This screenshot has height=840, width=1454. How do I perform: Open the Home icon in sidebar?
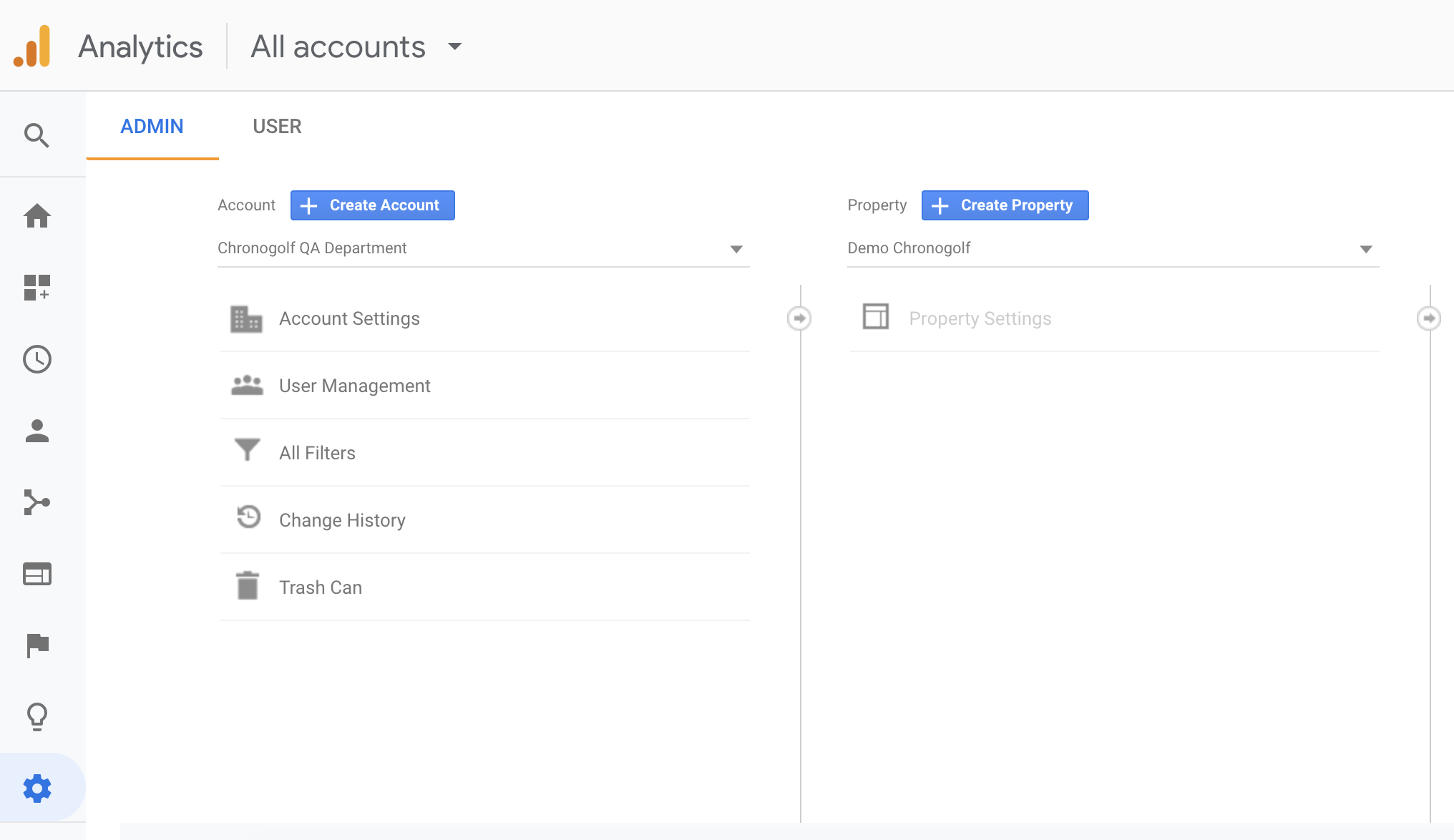(x=36, y=215)
